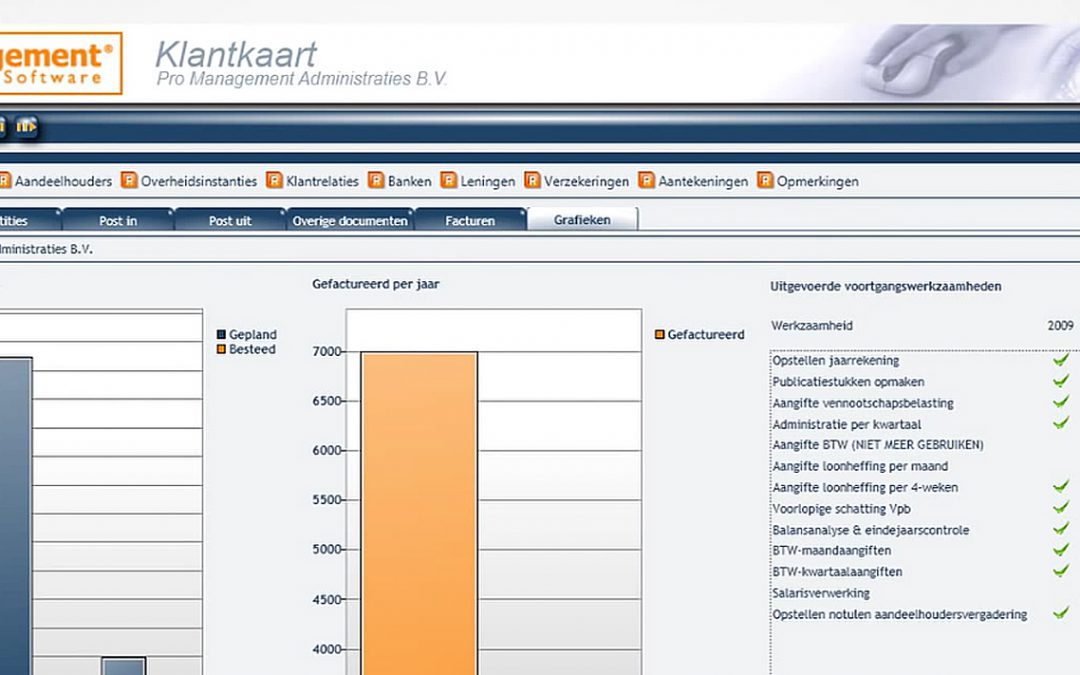The width and height of the screenshot is (1080, 675).
Task: Click the orange Gefactureerd bar in chart
Action: pos(419,513)
